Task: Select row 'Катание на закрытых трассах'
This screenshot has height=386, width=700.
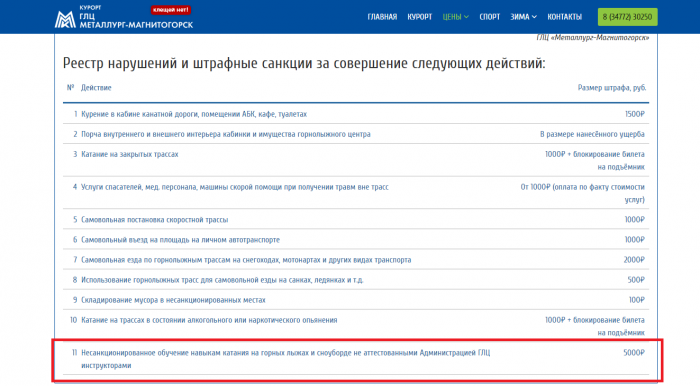Action: coord(356,160)
